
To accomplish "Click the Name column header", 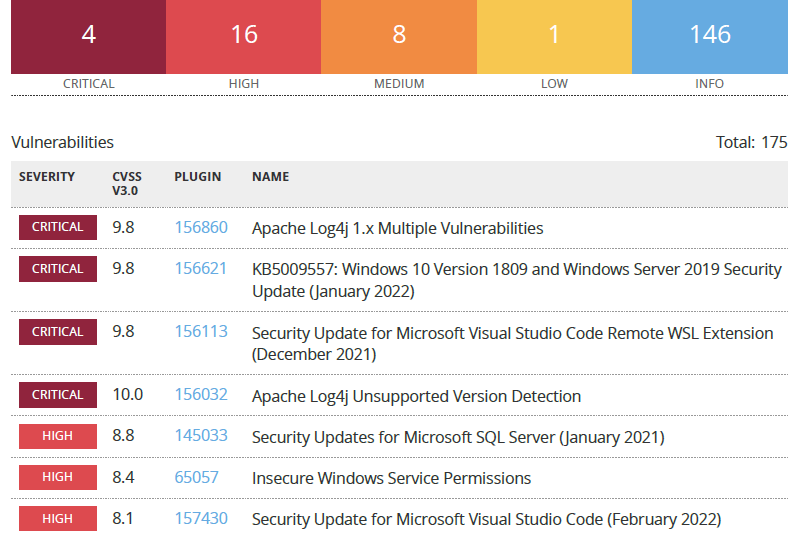I will [270, 177].
